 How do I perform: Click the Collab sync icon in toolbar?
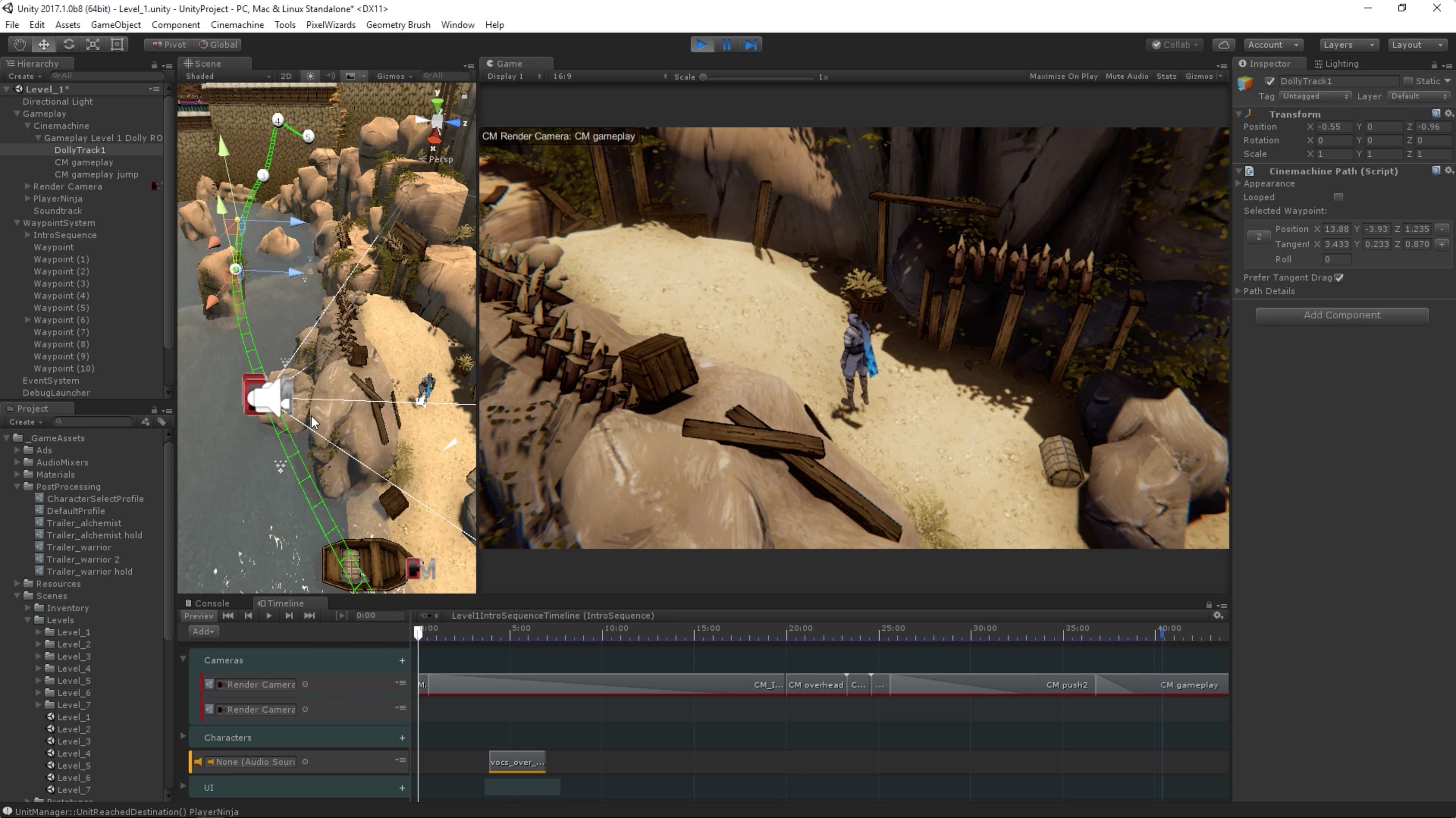[x=1224, y=44]
